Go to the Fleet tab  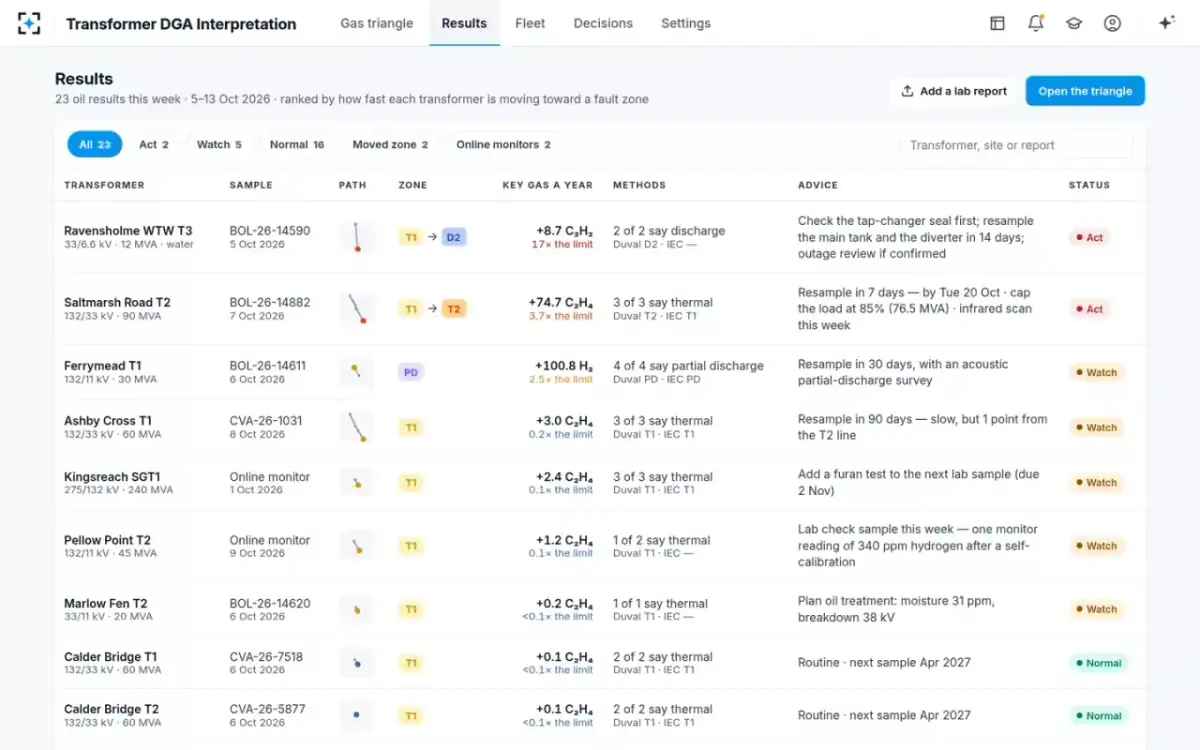click(530, 23)
